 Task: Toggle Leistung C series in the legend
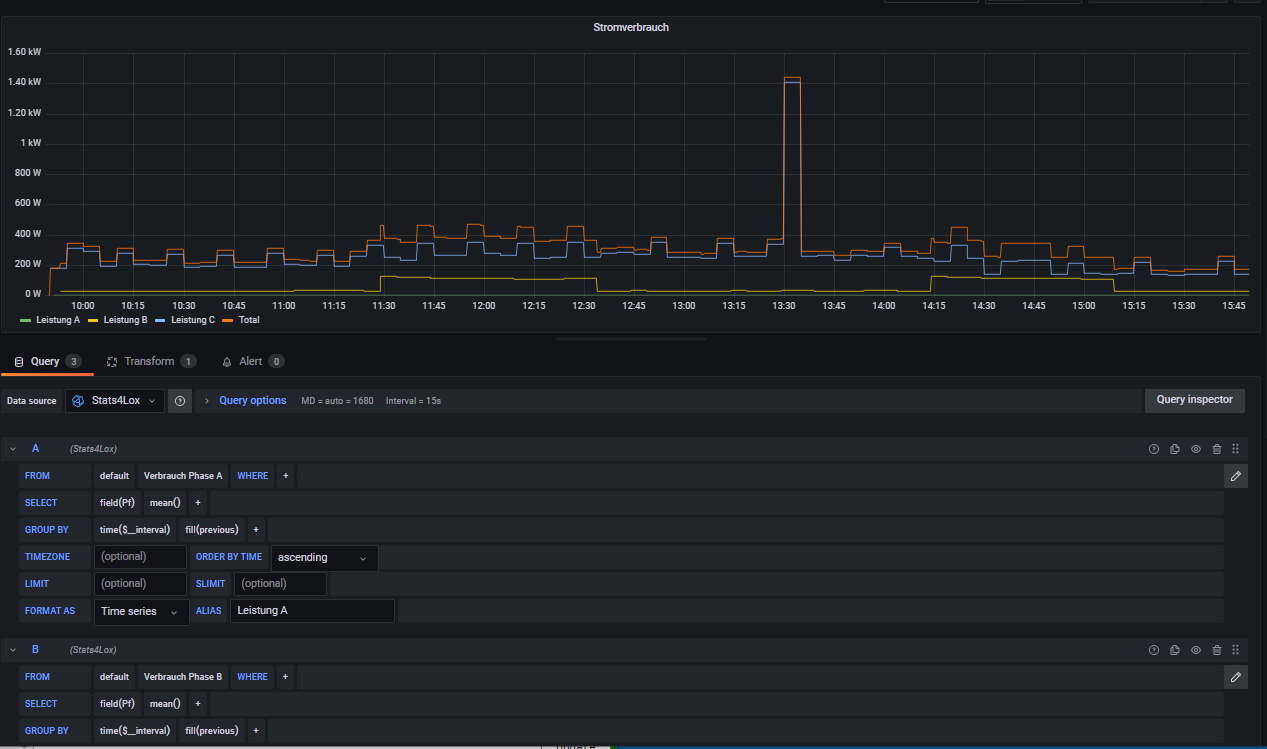point(192,320)
